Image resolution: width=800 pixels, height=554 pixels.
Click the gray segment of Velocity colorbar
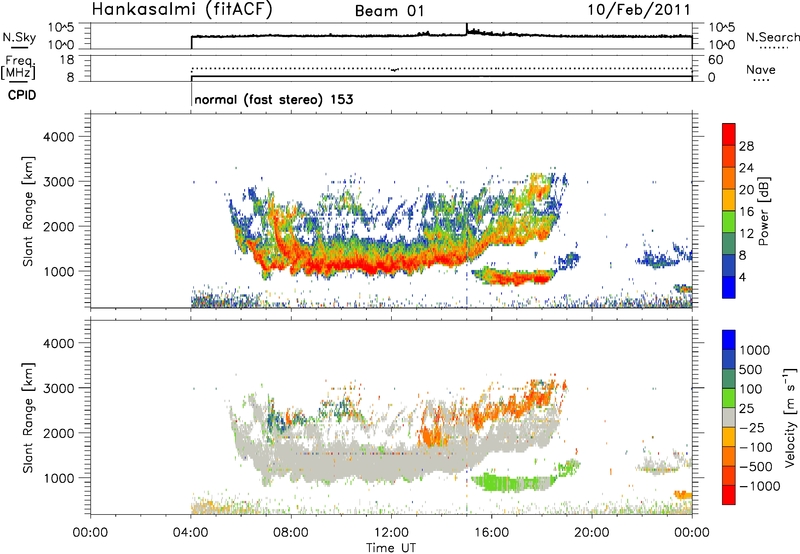(729, 418)
